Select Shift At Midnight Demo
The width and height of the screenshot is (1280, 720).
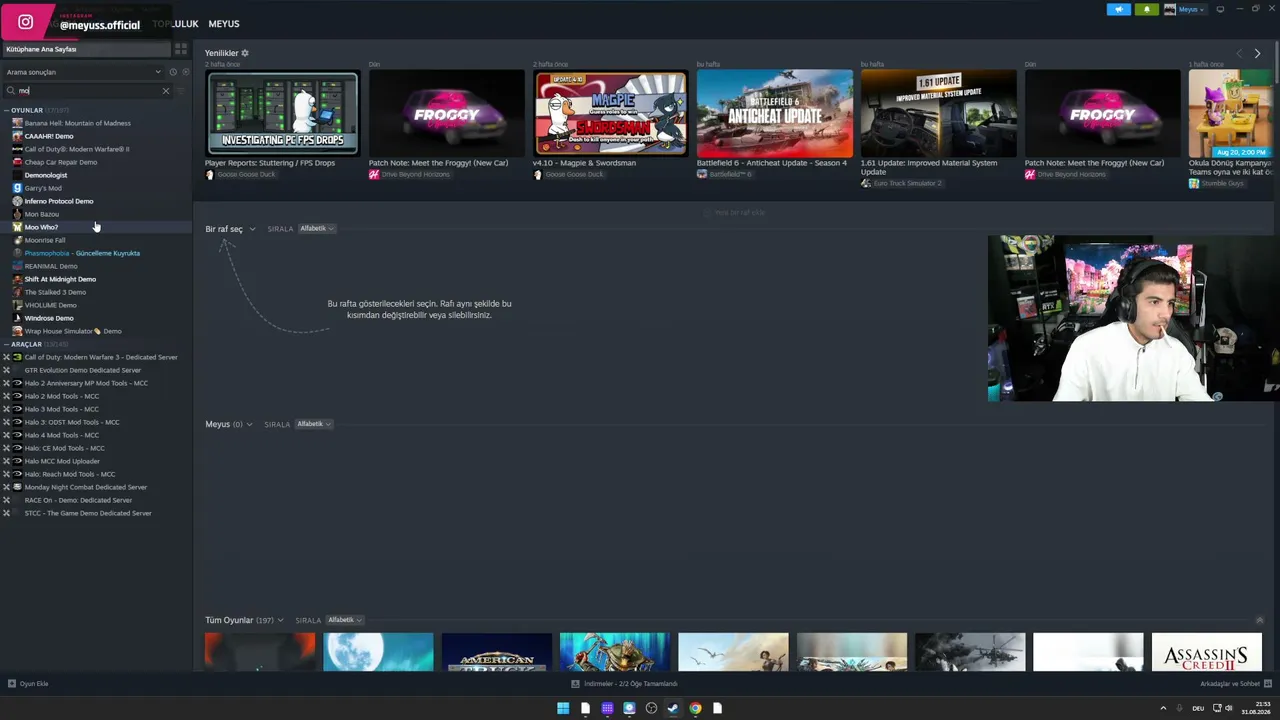pos(60,279)
